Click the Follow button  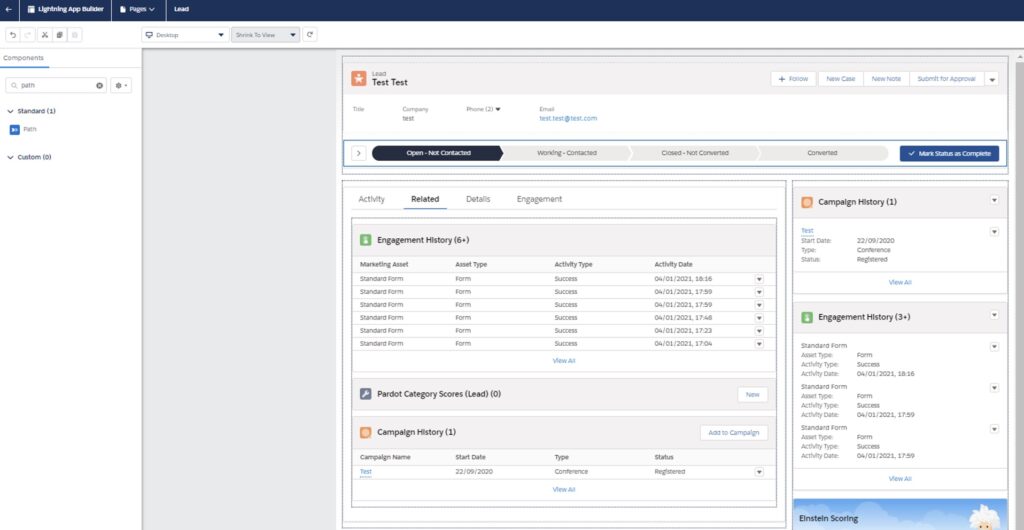click(x=793, y=79)
